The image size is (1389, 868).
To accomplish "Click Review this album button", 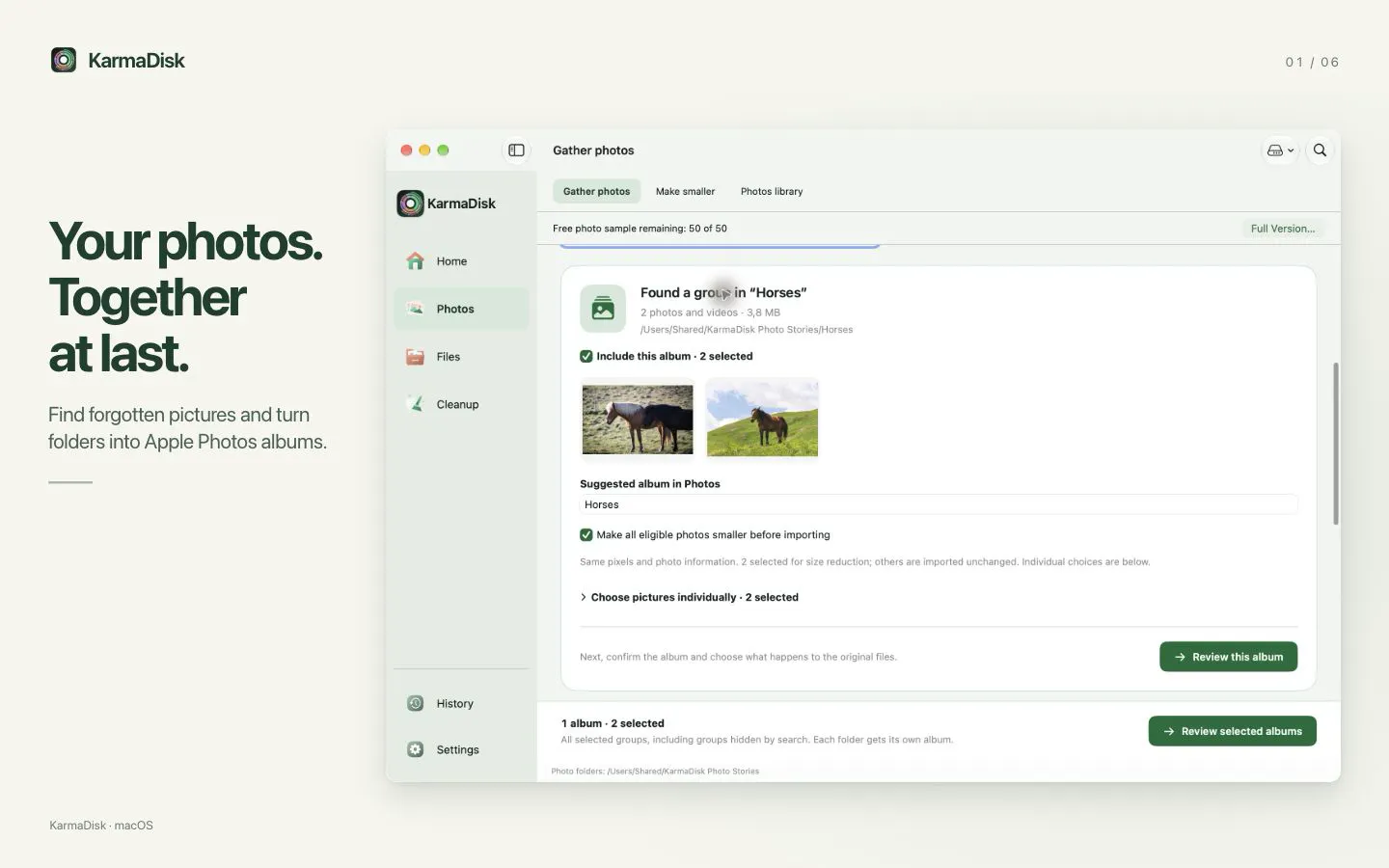I will click(x=1228, y=657).
